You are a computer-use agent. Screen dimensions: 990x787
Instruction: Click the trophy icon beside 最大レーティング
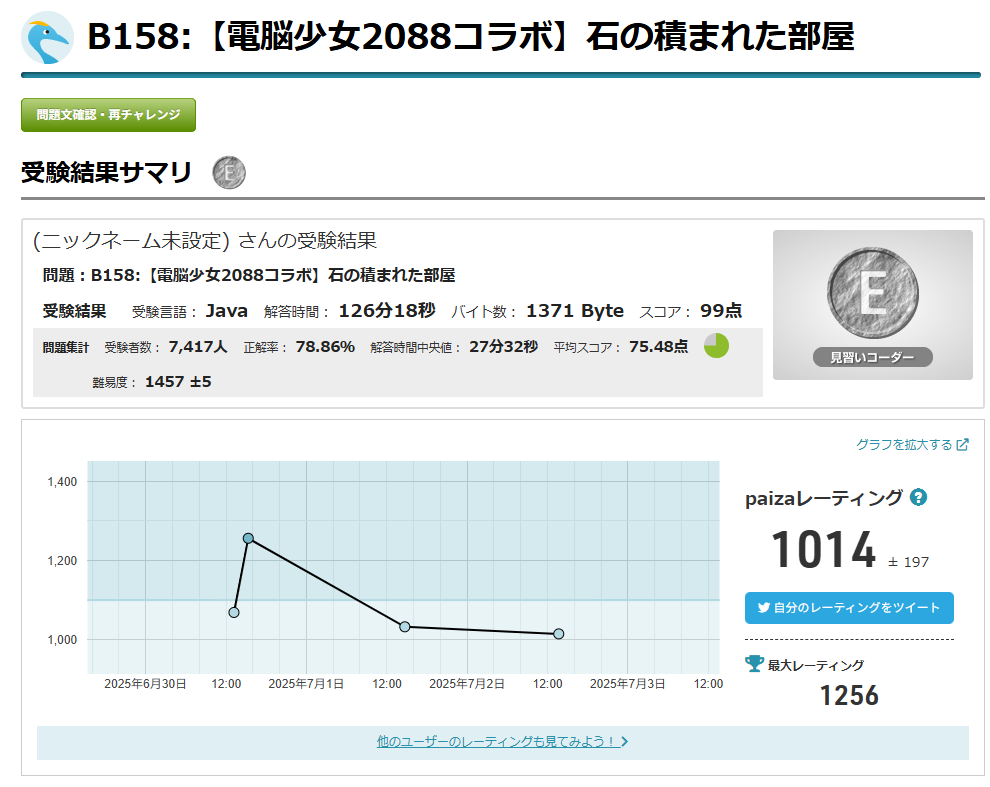point(755,664)
